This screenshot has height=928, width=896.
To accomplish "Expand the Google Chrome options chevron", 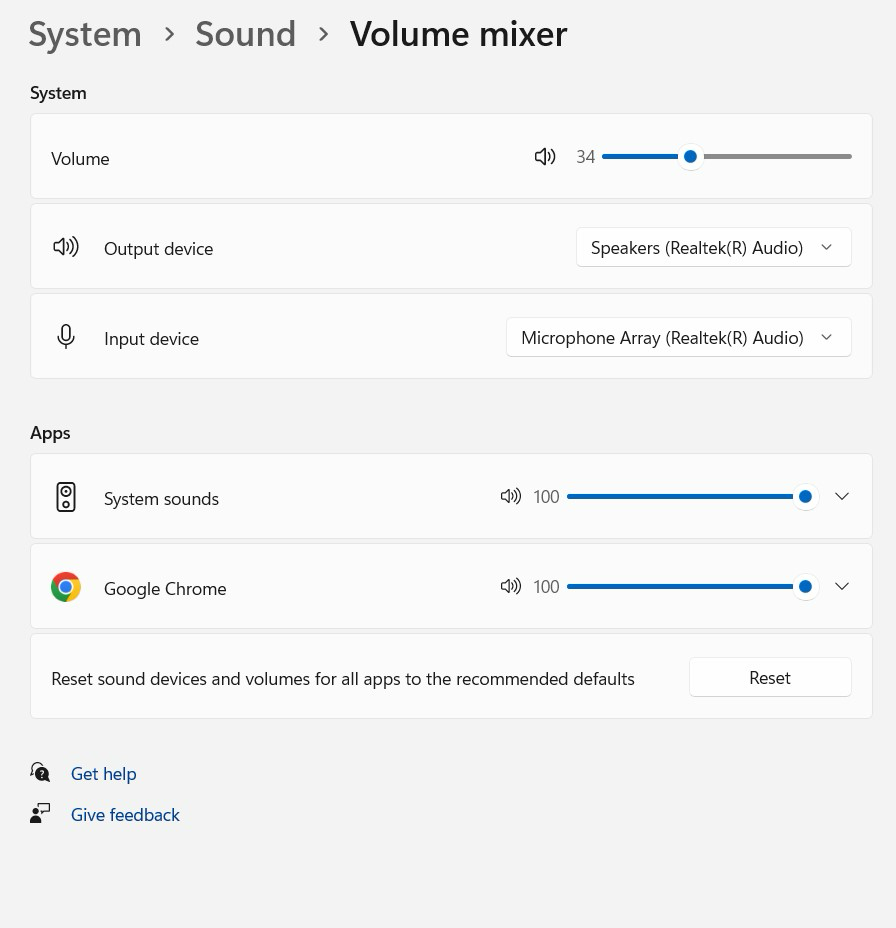I will 842,587.
